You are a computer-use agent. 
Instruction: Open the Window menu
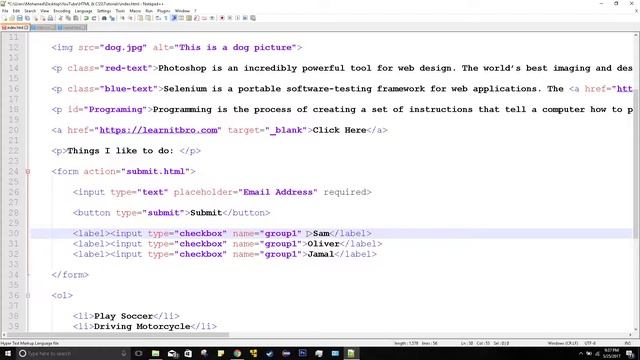(x=182, y=11)
